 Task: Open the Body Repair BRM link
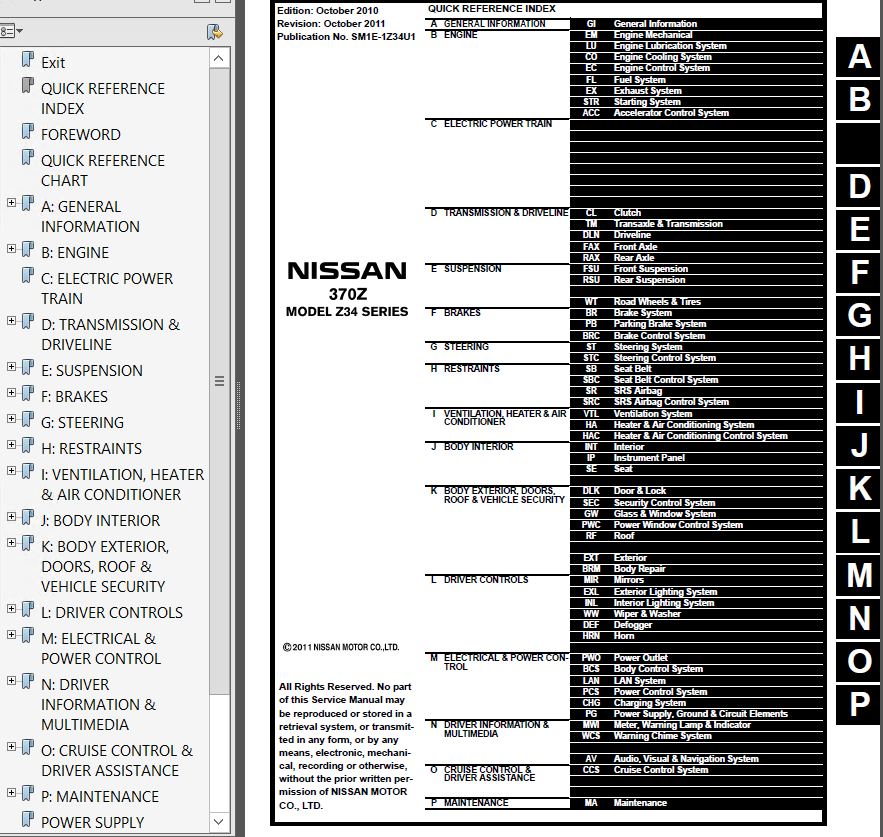[x=639, y=569]
